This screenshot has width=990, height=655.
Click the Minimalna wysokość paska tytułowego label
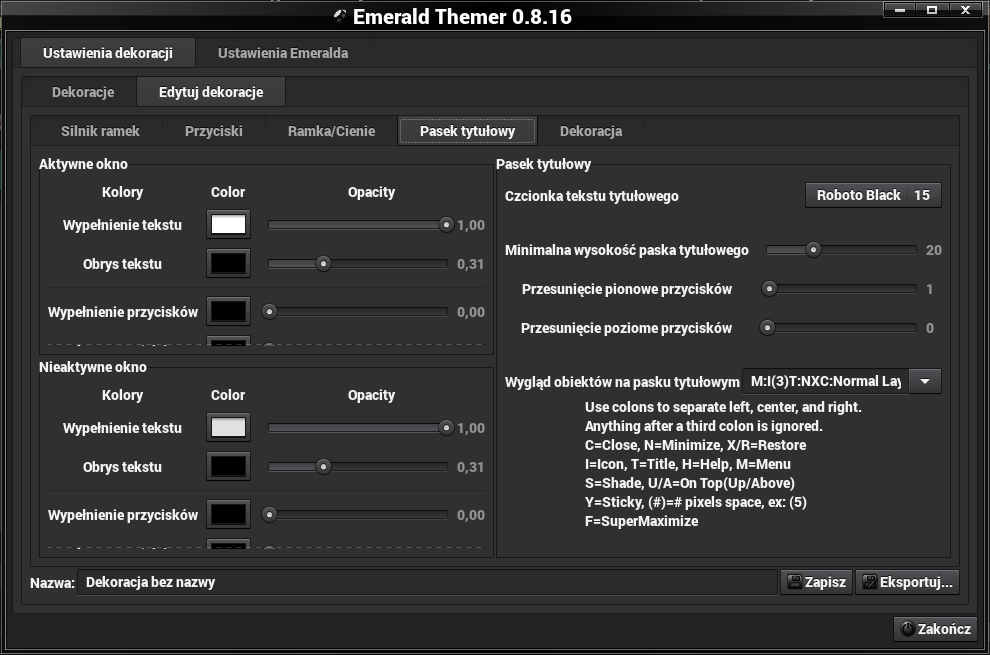click(626, 250)
